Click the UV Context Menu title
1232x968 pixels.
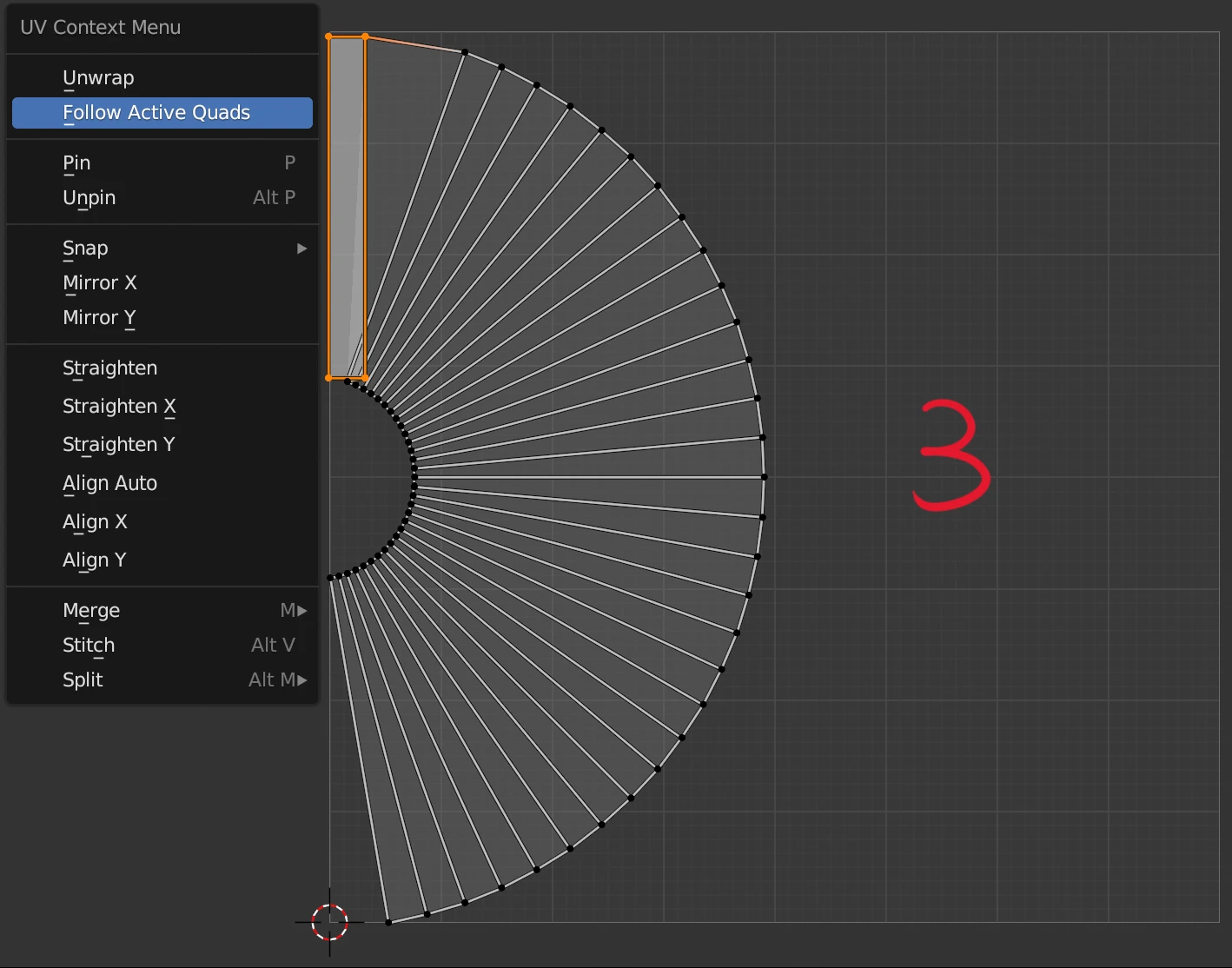click(100, 28)
